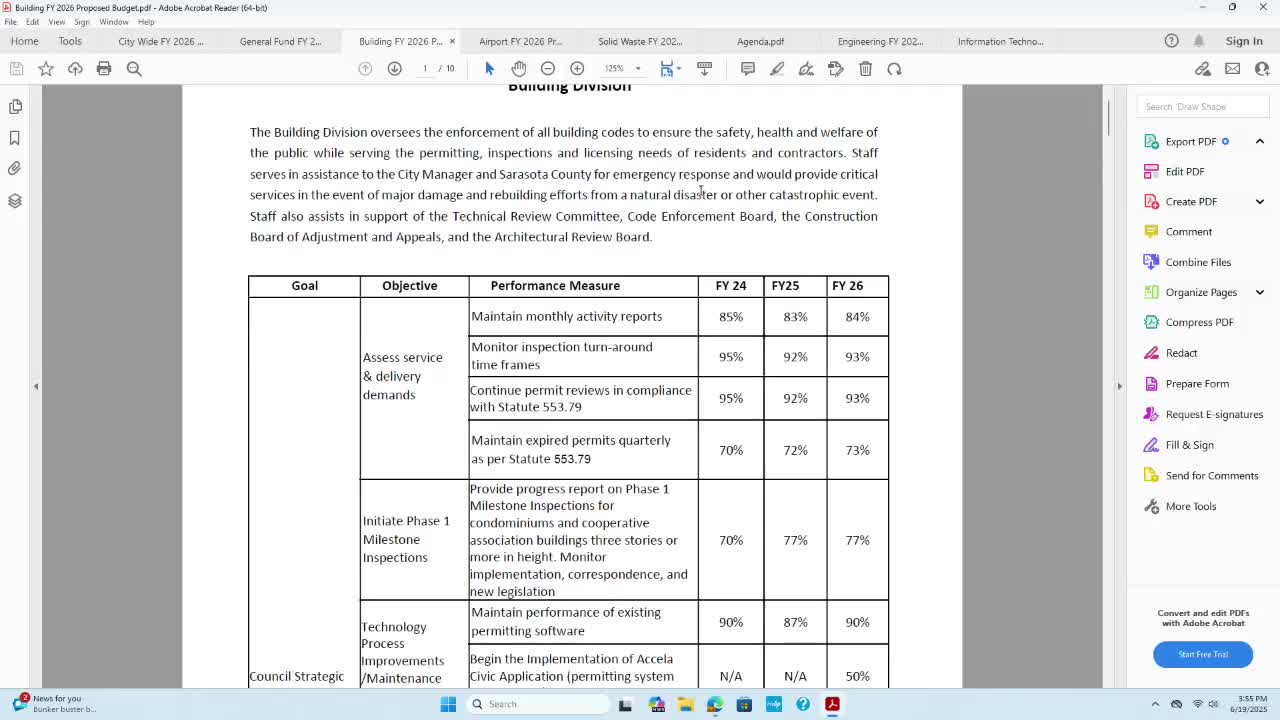Open File Explorer from the taskbar
The height and width of the screenshot is (720, 1280).
686,704
